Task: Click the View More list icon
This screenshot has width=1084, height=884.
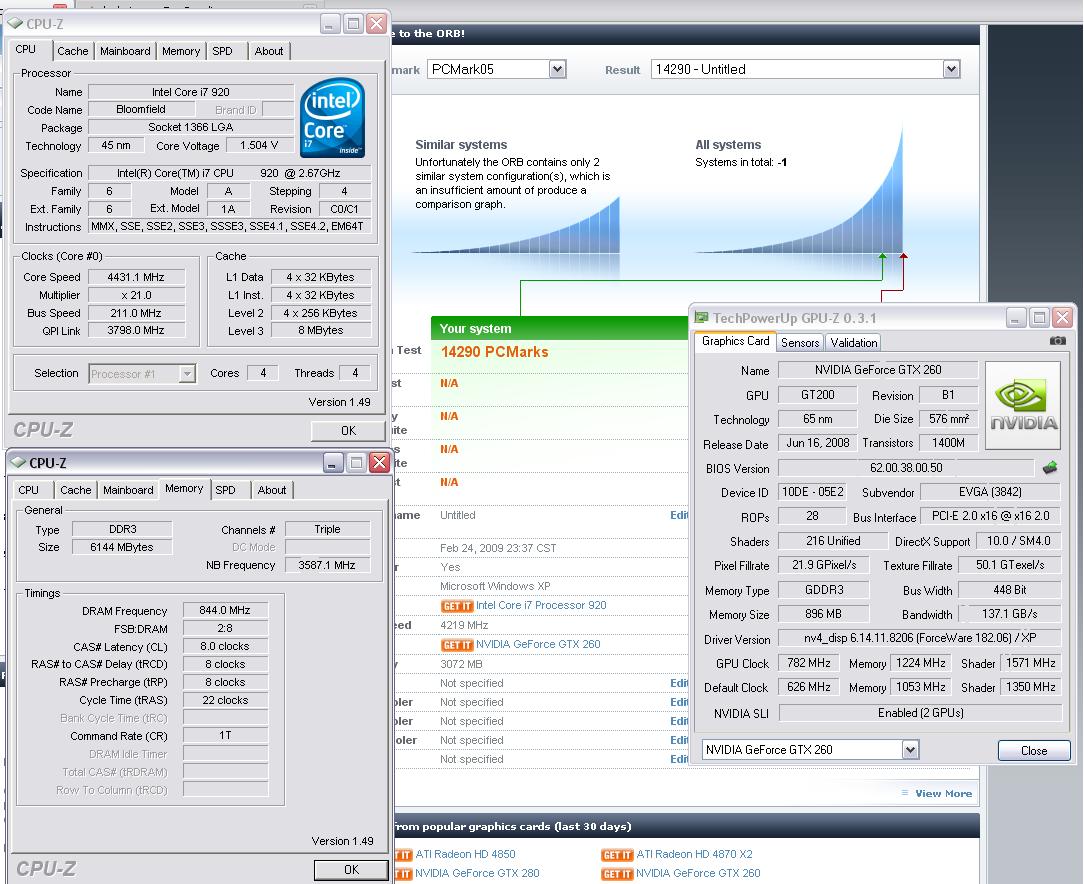Action: [905, 793]
